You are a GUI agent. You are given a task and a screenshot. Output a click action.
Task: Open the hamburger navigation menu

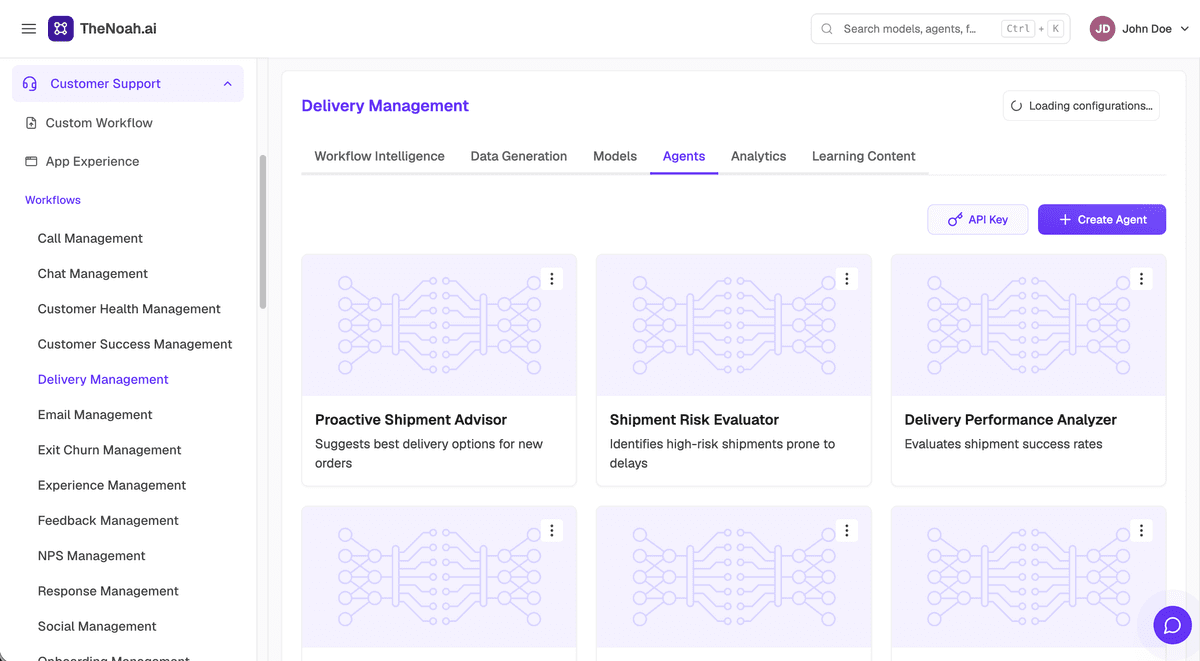[29, 29]
